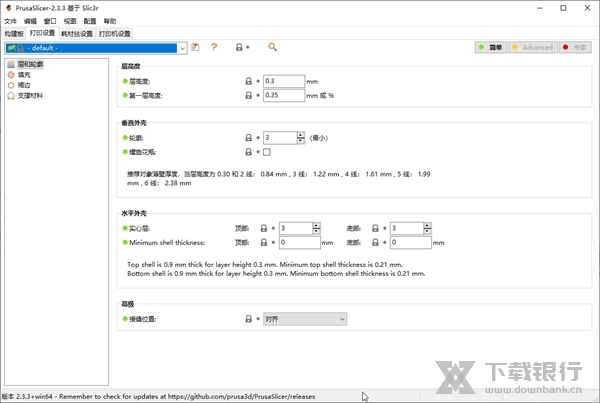Click the lock icon in the 接缝位置 row
The width and height of the screenshot is (600, 403).
pyautogui.click(x=248, y=318)
